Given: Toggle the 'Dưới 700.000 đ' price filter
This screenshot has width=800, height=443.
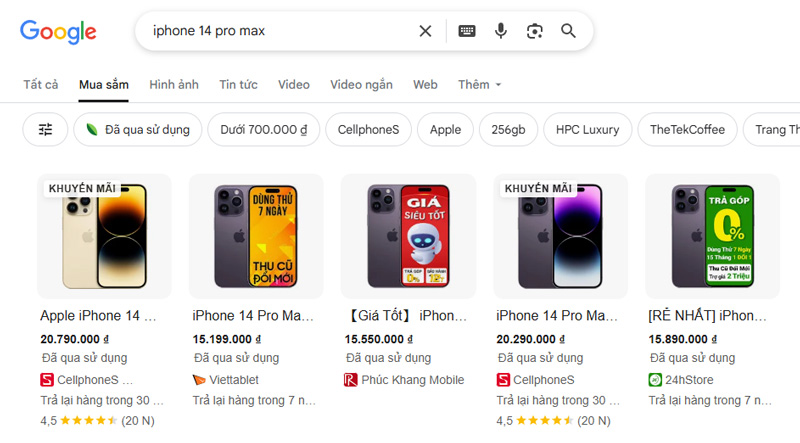Looking at the screenshot, I should (x=264, y=130).
